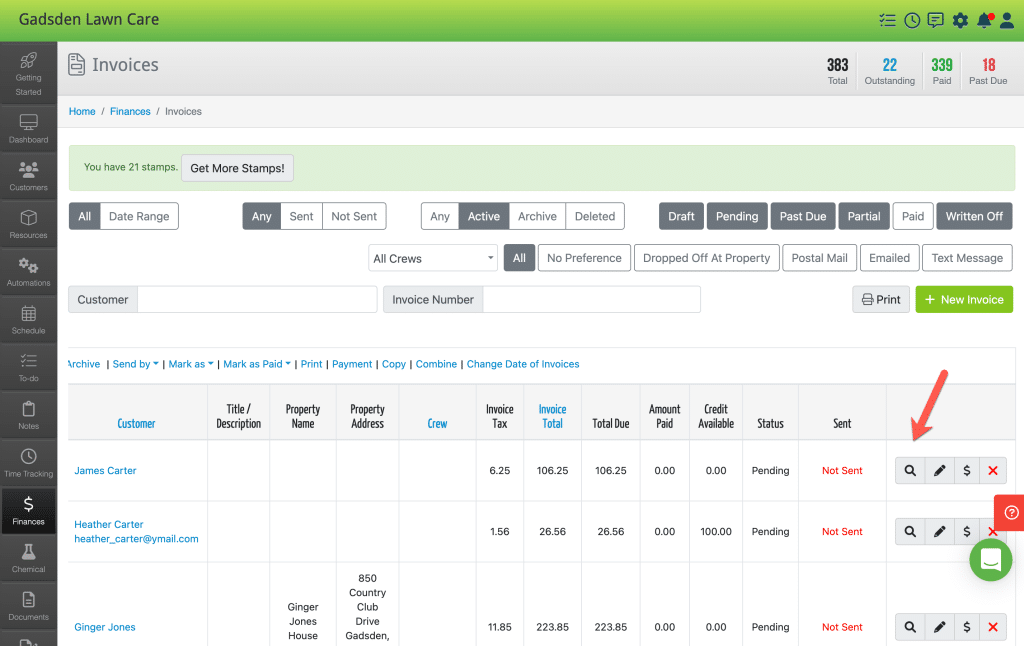Open the to-do checklist icon in header

tap(887, 20)
